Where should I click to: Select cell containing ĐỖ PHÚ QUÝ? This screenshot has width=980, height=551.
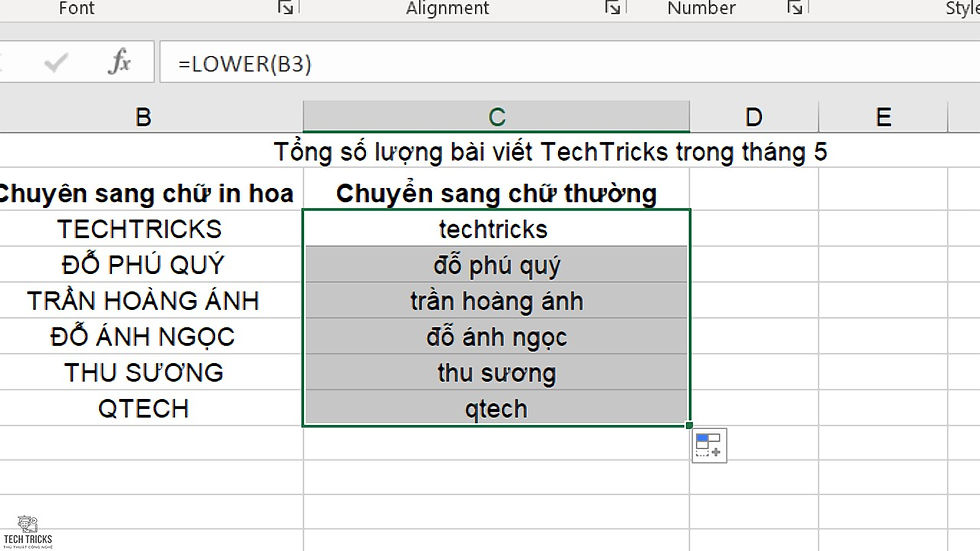pyautogui.click(x=151, y=265)
